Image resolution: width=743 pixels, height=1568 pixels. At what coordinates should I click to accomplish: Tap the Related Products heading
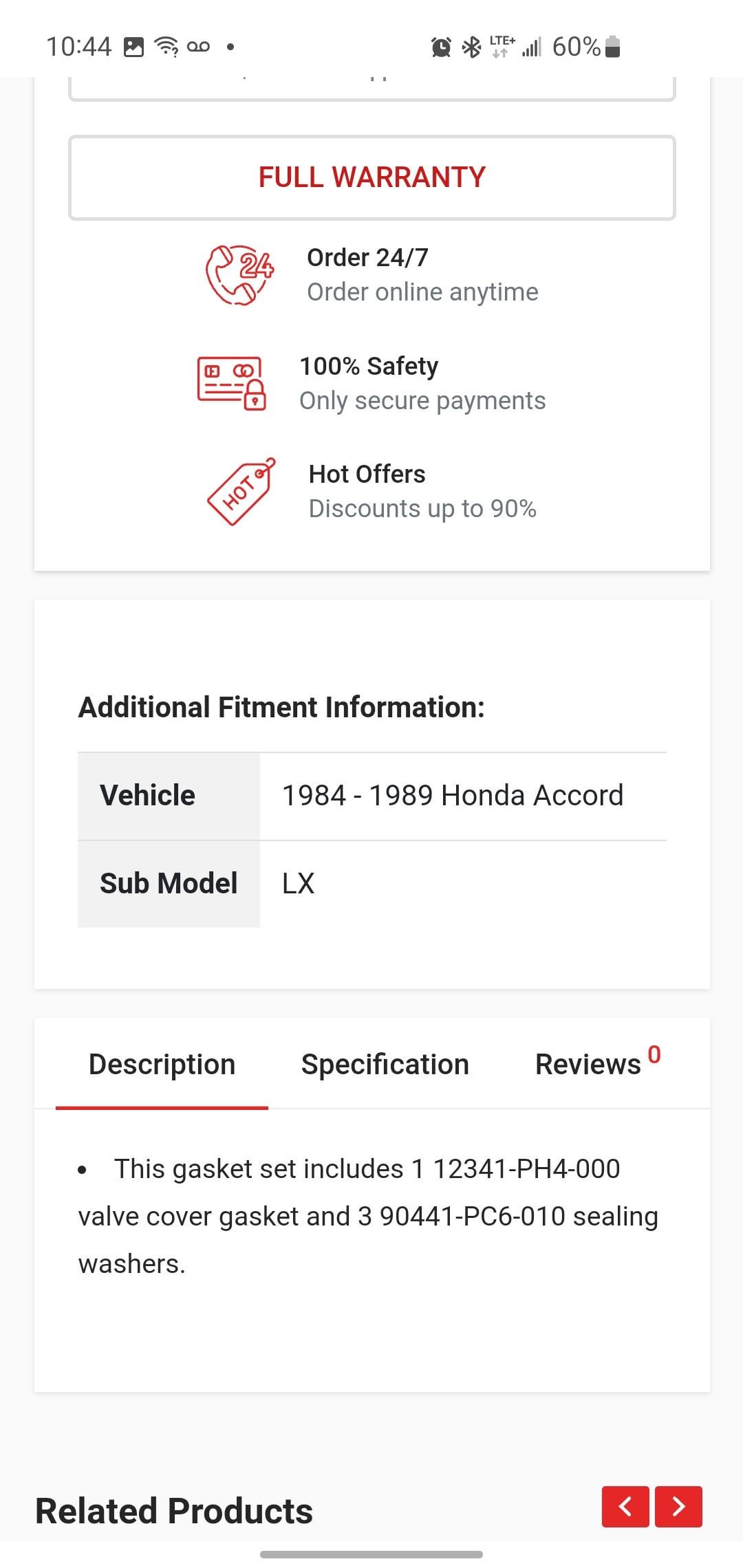point(174,1511)
